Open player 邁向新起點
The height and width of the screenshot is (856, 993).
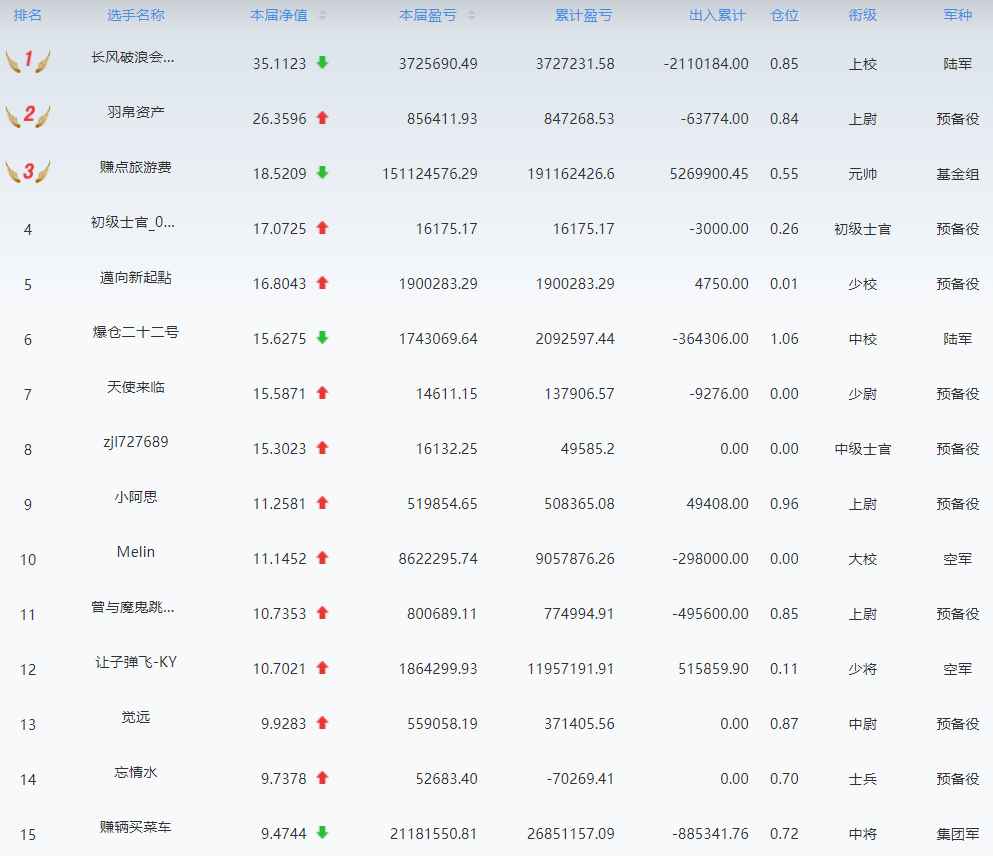pyautogui.click(x=136, y=278)
